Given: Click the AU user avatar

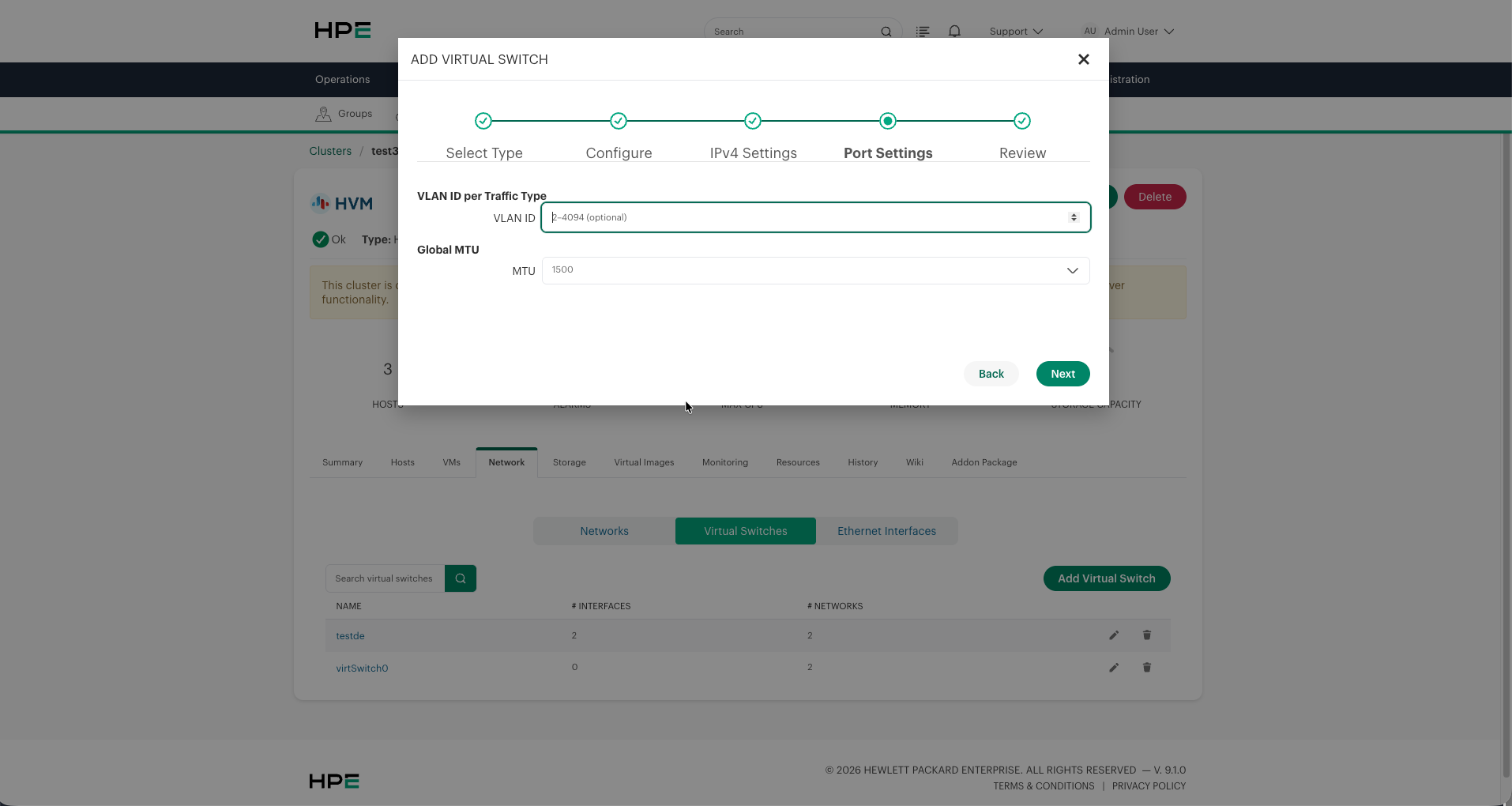Looking at the screenshot, I should point(1090,31).
